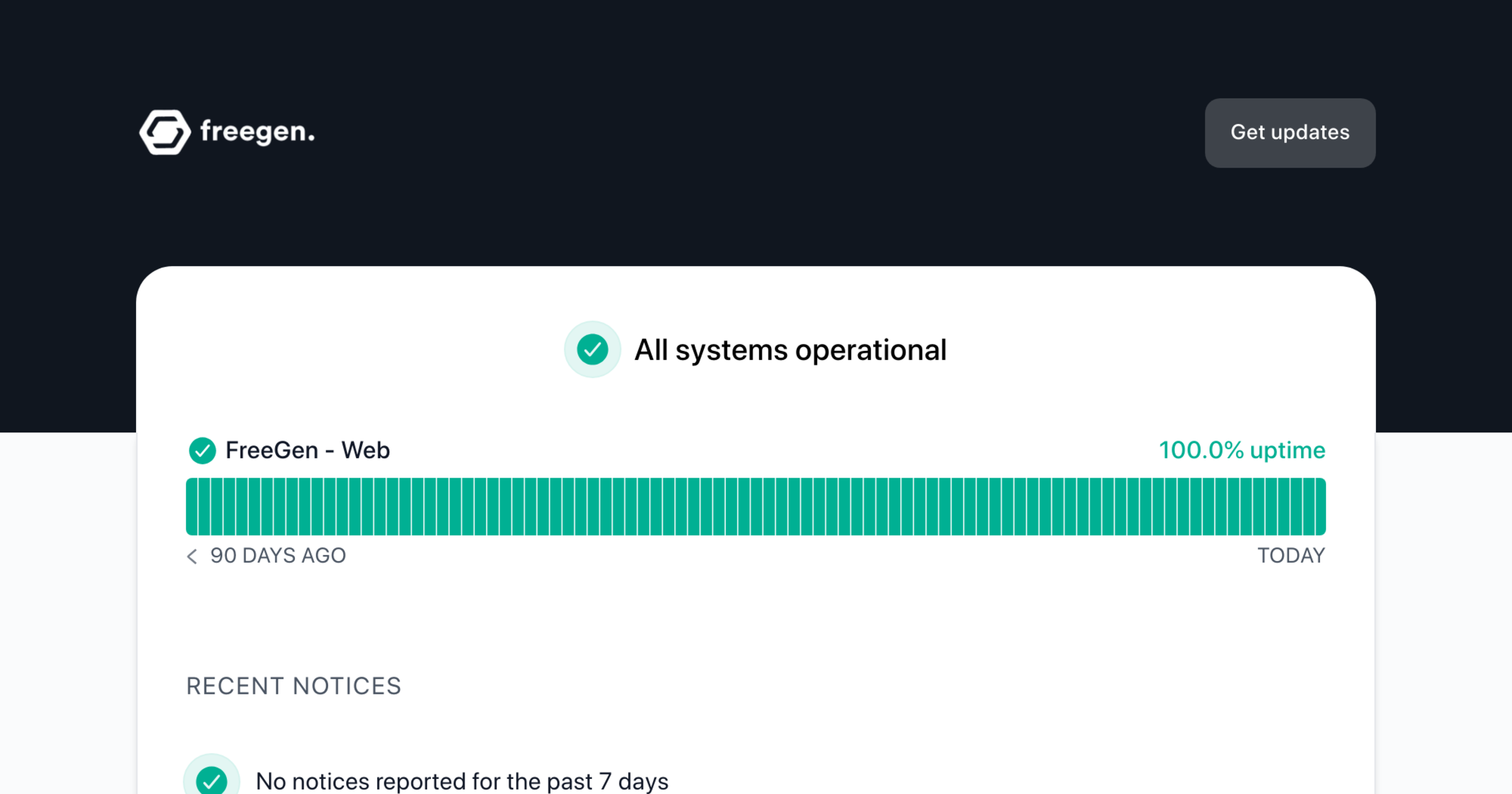1512x794 pixels.
Task: Click the TODAY label under uptime chart
Action: (x=1291, y=556)
